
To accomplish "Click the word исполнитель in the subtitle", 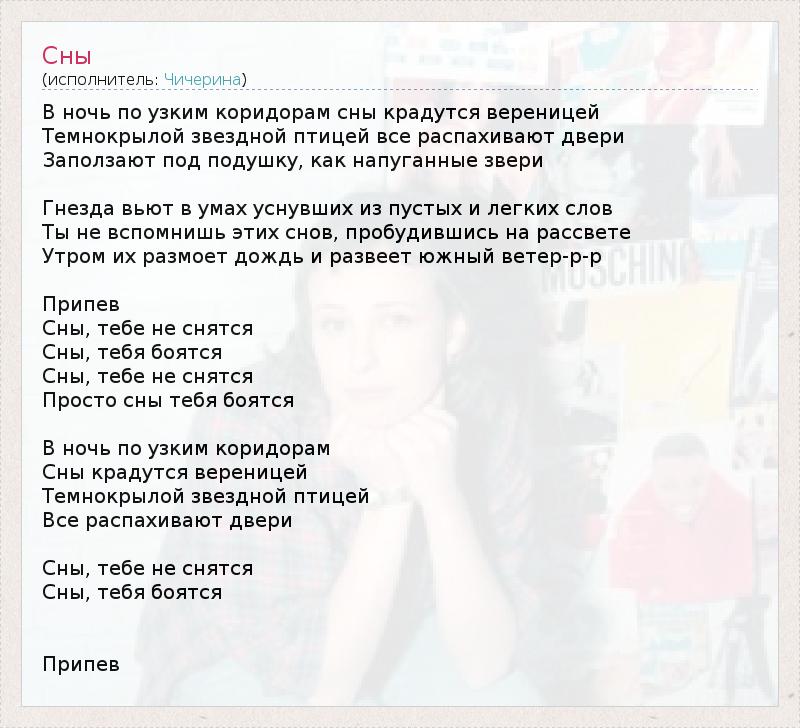I will 103,80.
